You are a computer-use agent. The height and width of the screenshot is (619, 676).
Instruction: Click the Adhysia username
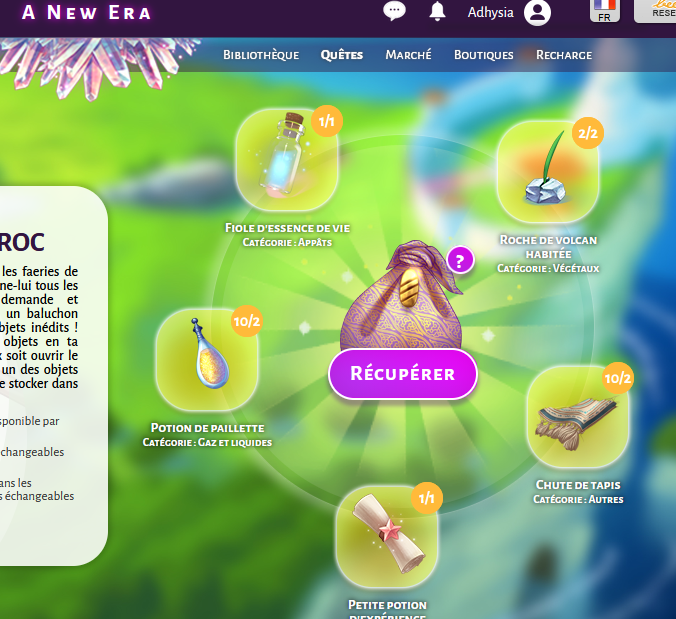[x=491, y=13]
